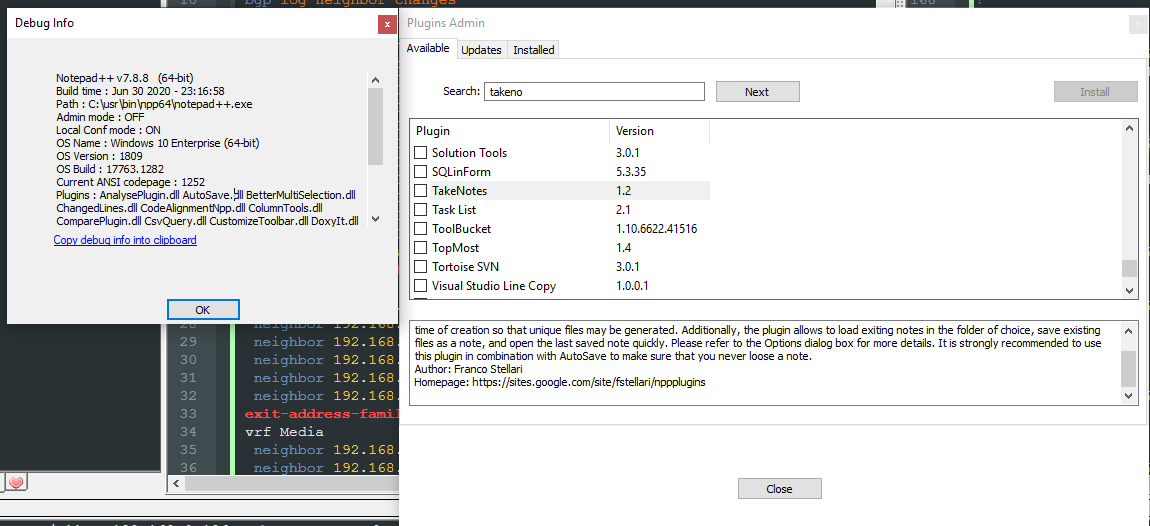Click the greyed-out Install button
The image size is (1150, 526).
click(x=1095, y=92)
